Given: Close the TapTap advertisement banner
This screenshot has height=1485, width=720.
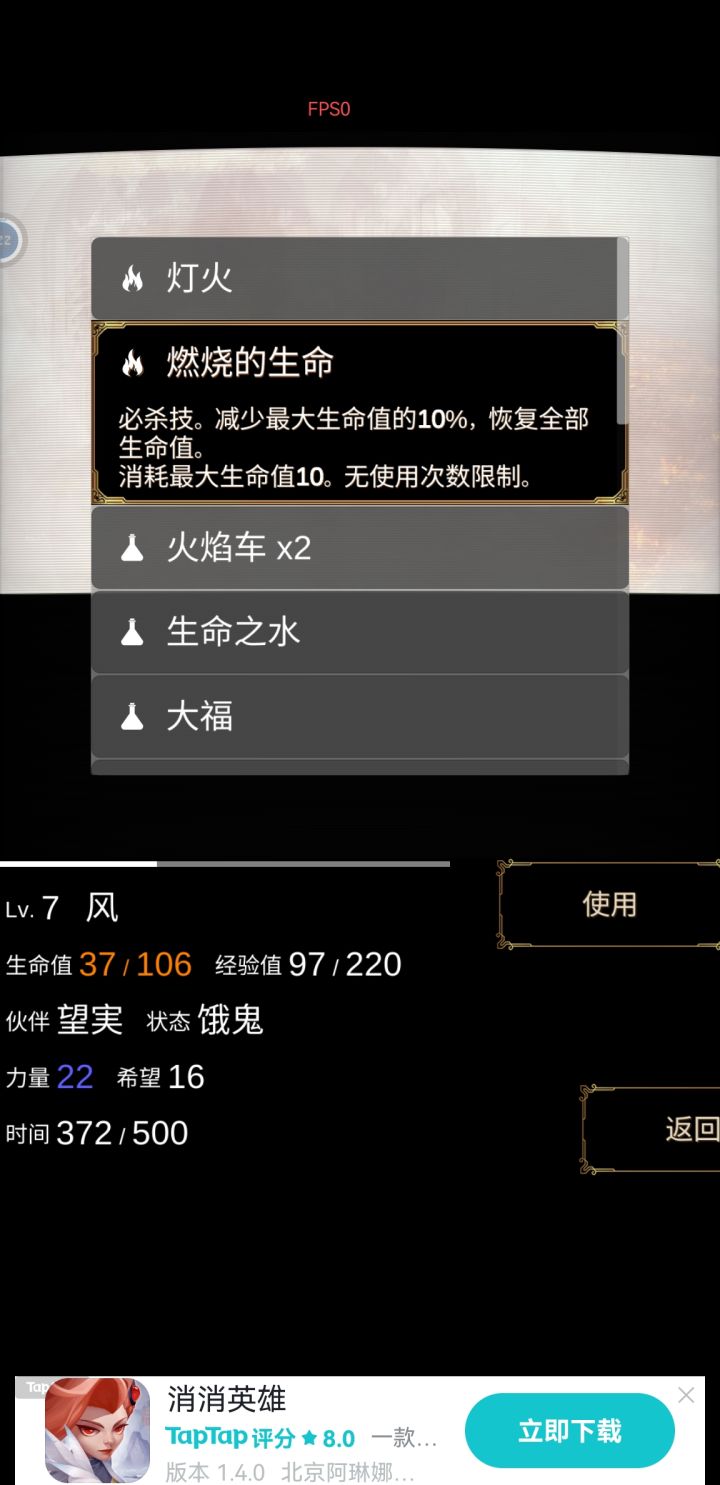Looking at the screenshot, I should pyautogui.click(x=686, y=1395).
